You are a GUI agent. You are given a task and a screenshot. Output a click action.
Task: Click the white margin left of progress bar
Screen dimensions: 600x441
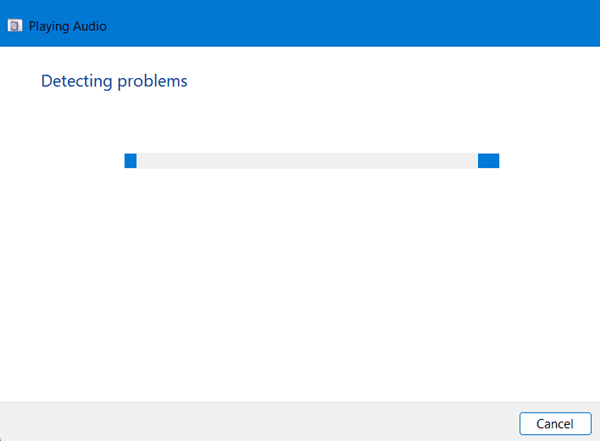coord(60,161)
